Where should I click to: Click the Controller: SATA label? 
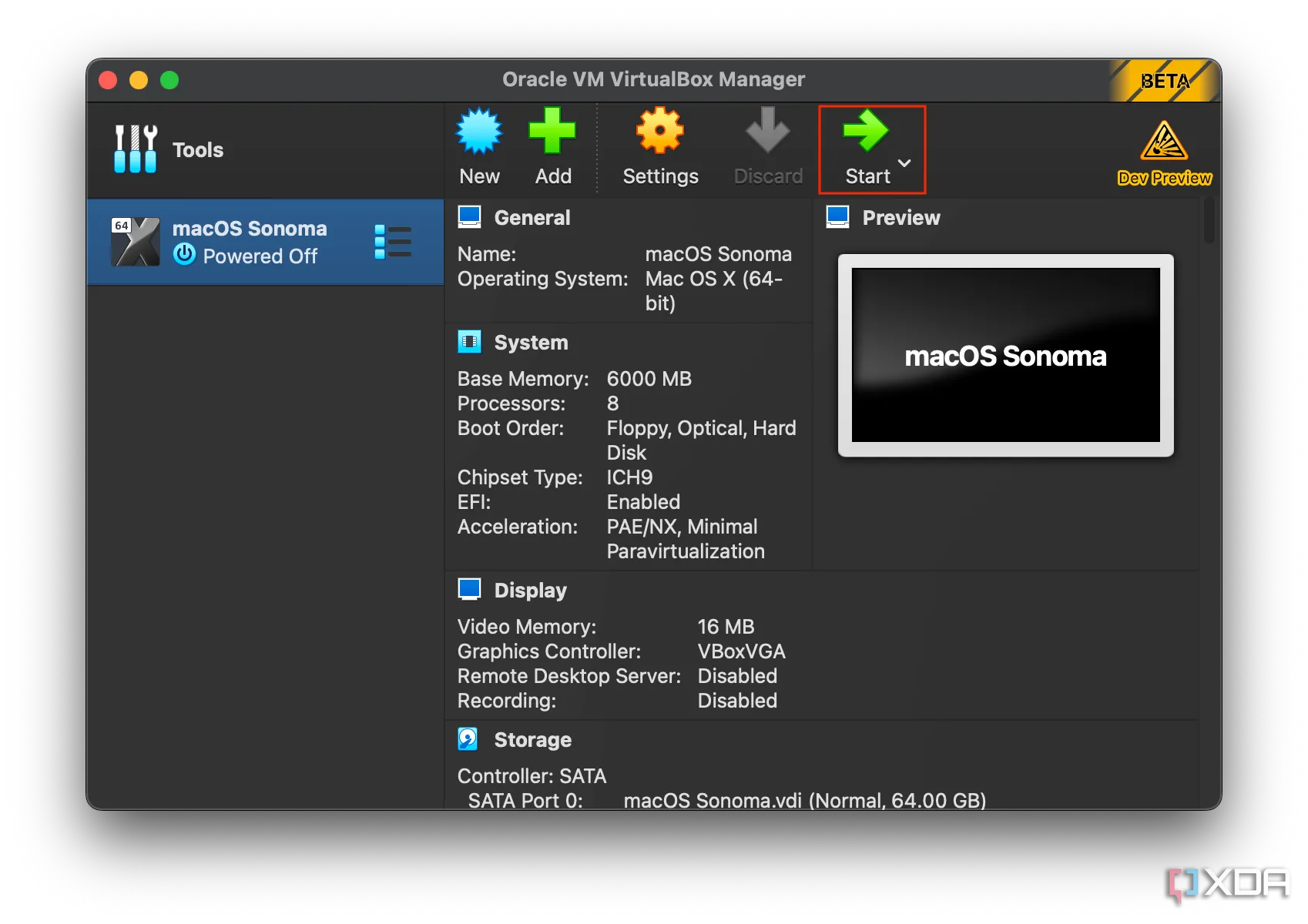pos(532,776)
